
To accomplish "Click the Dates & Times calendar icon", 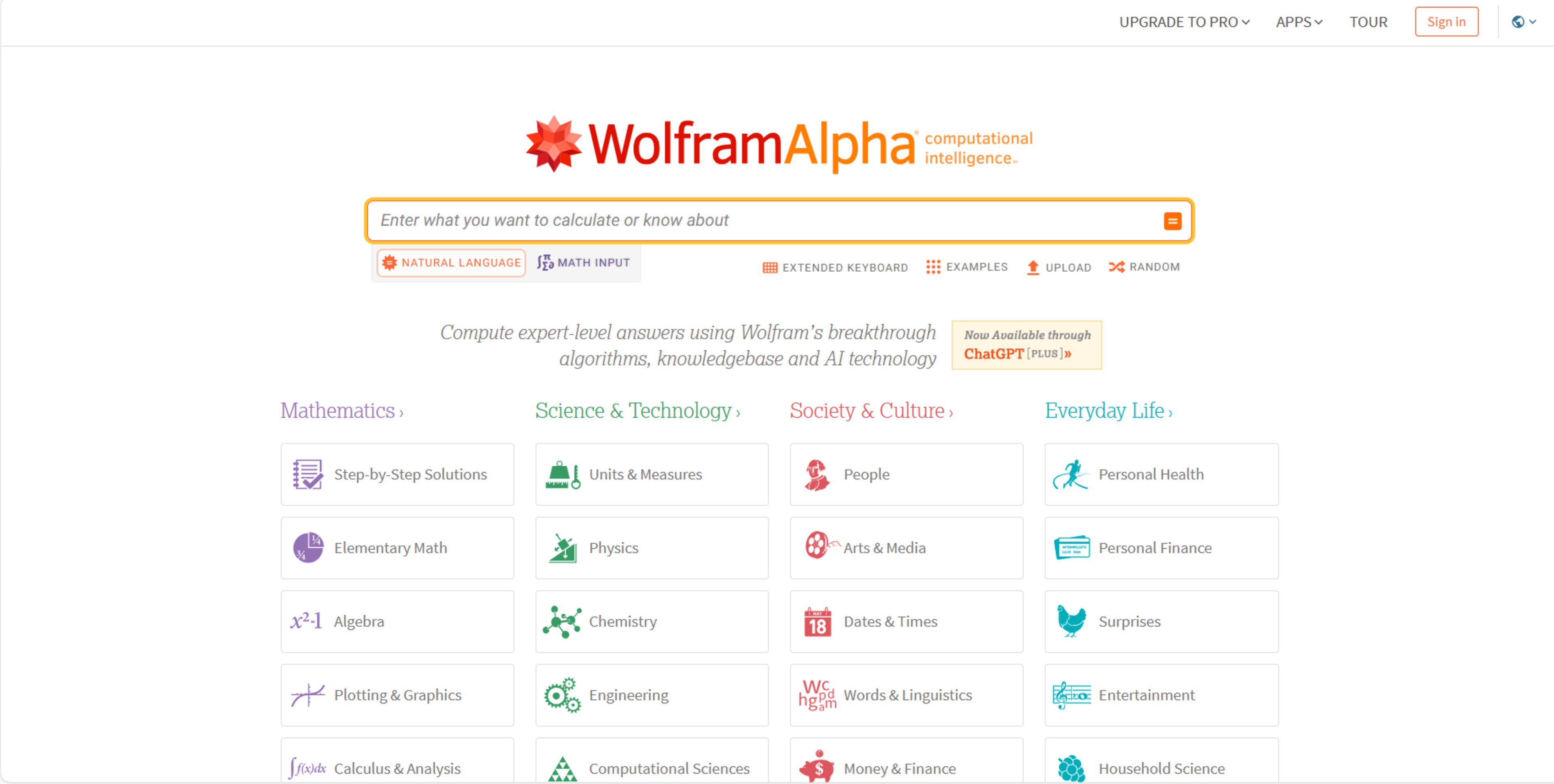I will coord(817,622).
